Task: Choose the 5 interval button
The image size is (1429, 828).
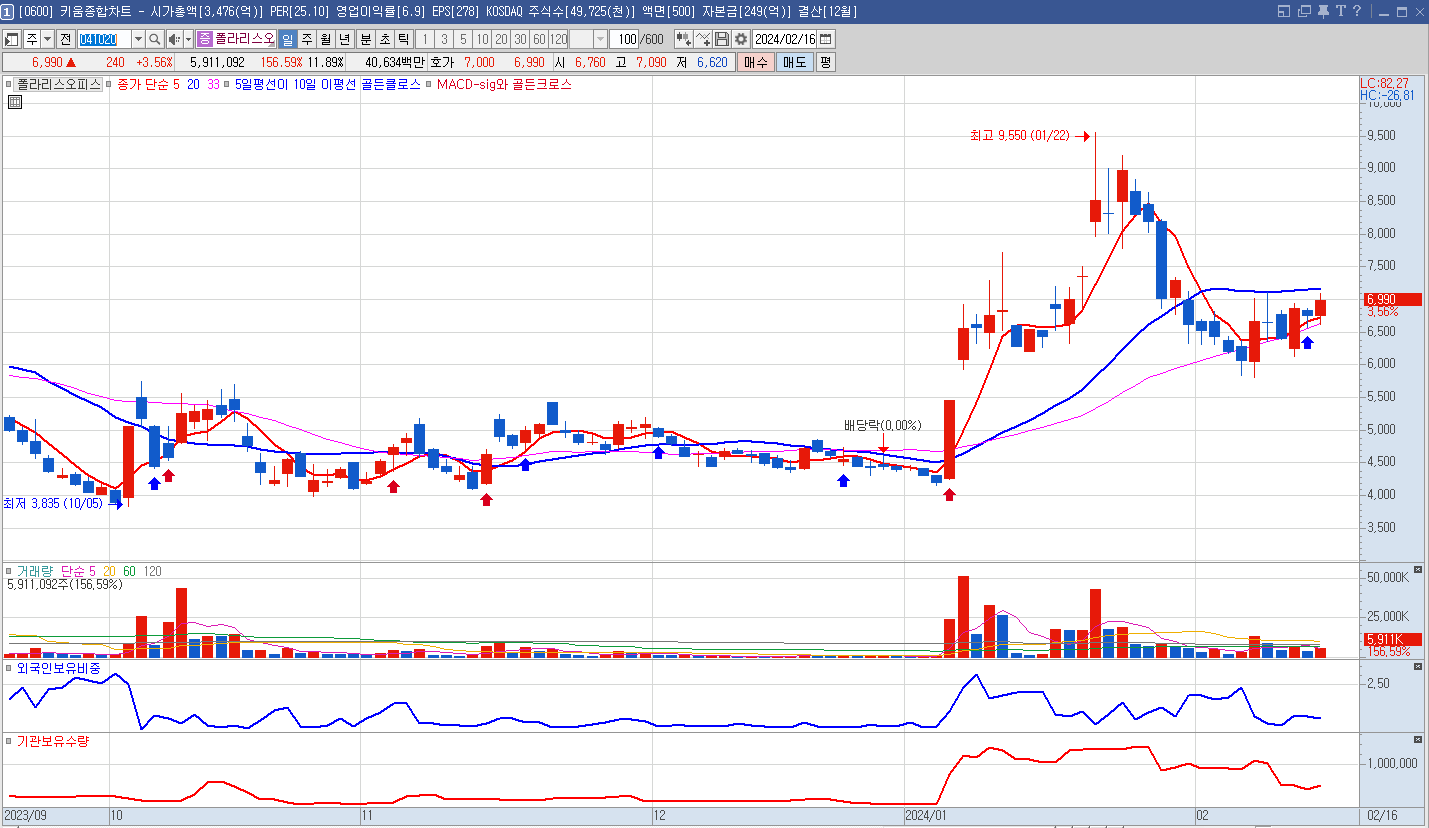Action: [x=463, y=39]
